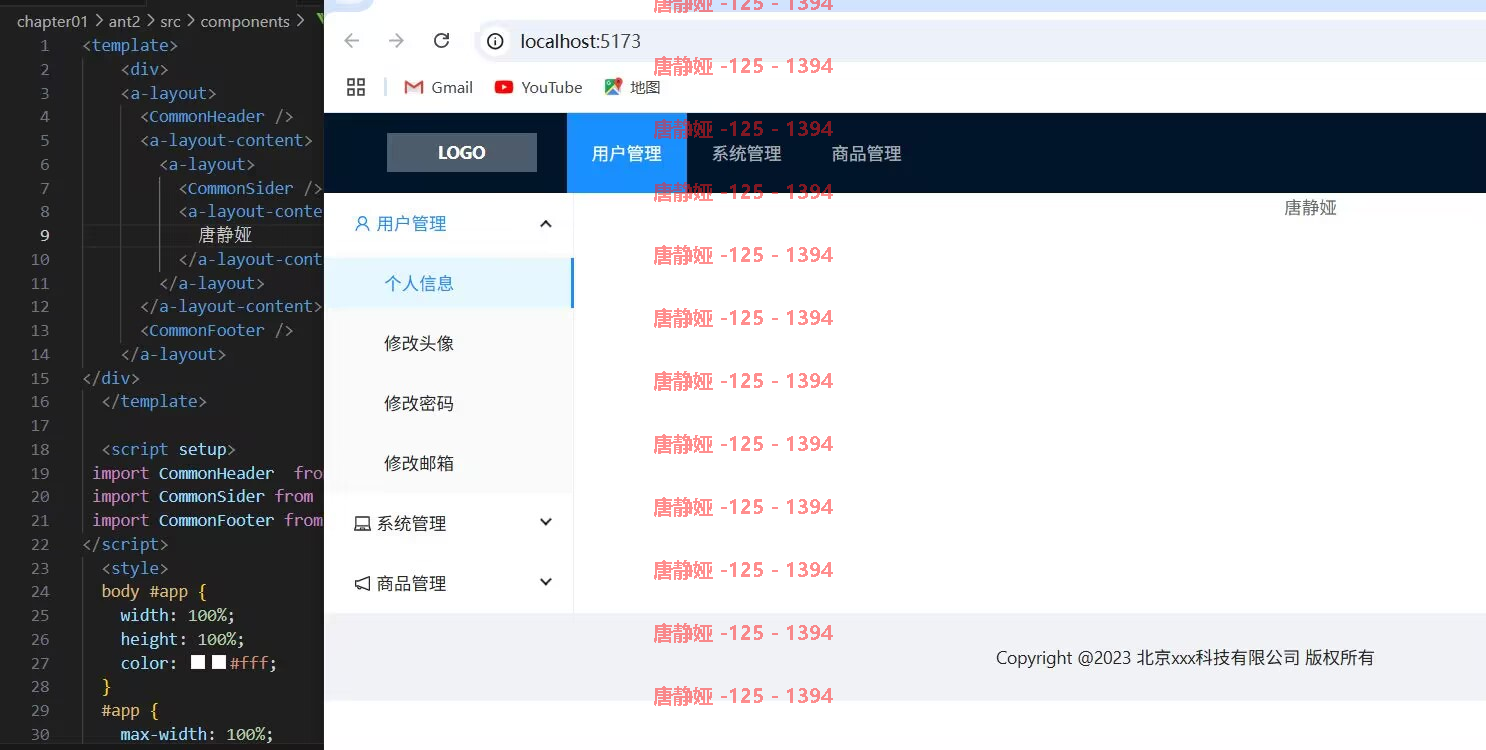Click the src breadcrumb in editor
This screenshot has width=1486, height=750.
coord(170,21)
